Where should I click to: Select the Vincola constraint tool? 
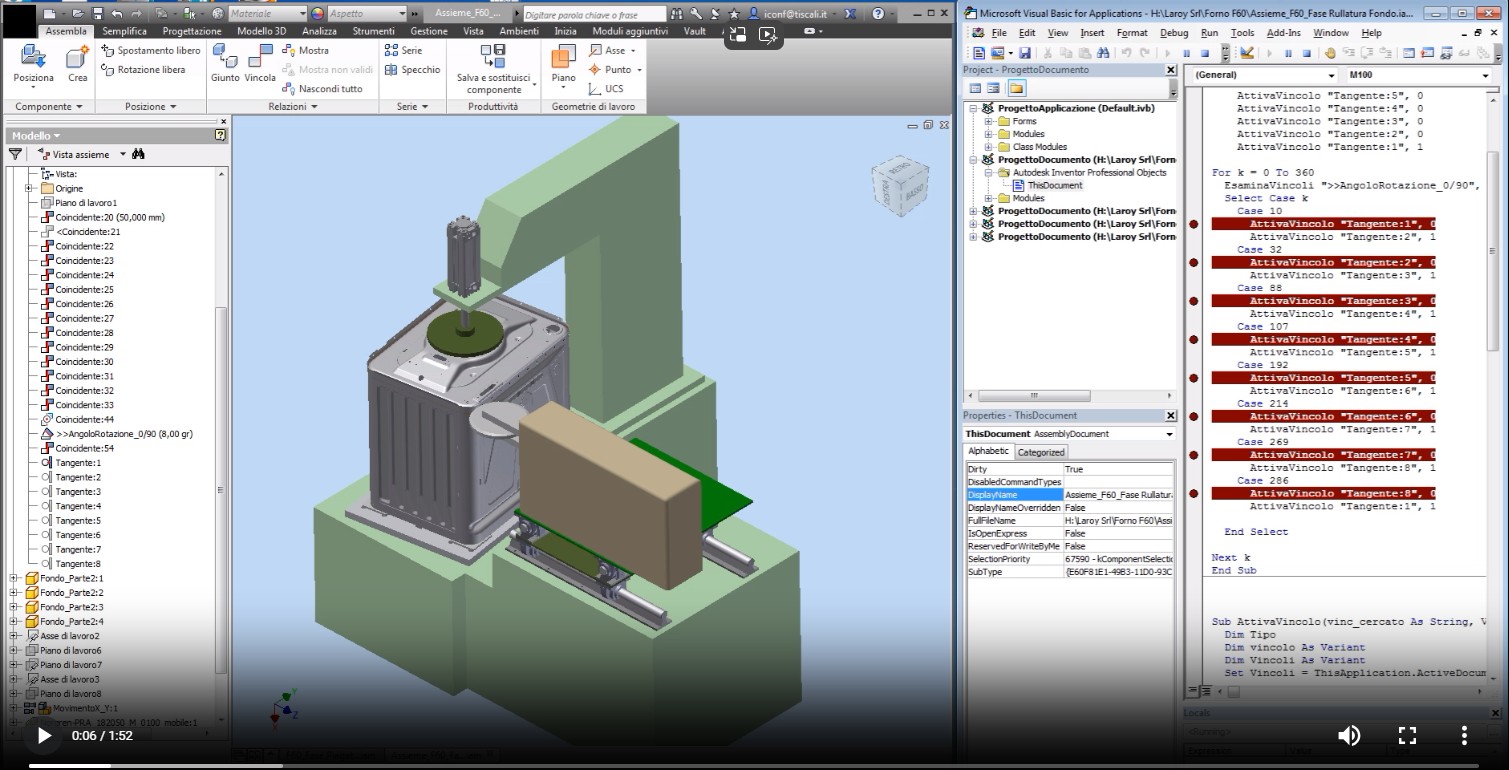[x=260, y=64]
